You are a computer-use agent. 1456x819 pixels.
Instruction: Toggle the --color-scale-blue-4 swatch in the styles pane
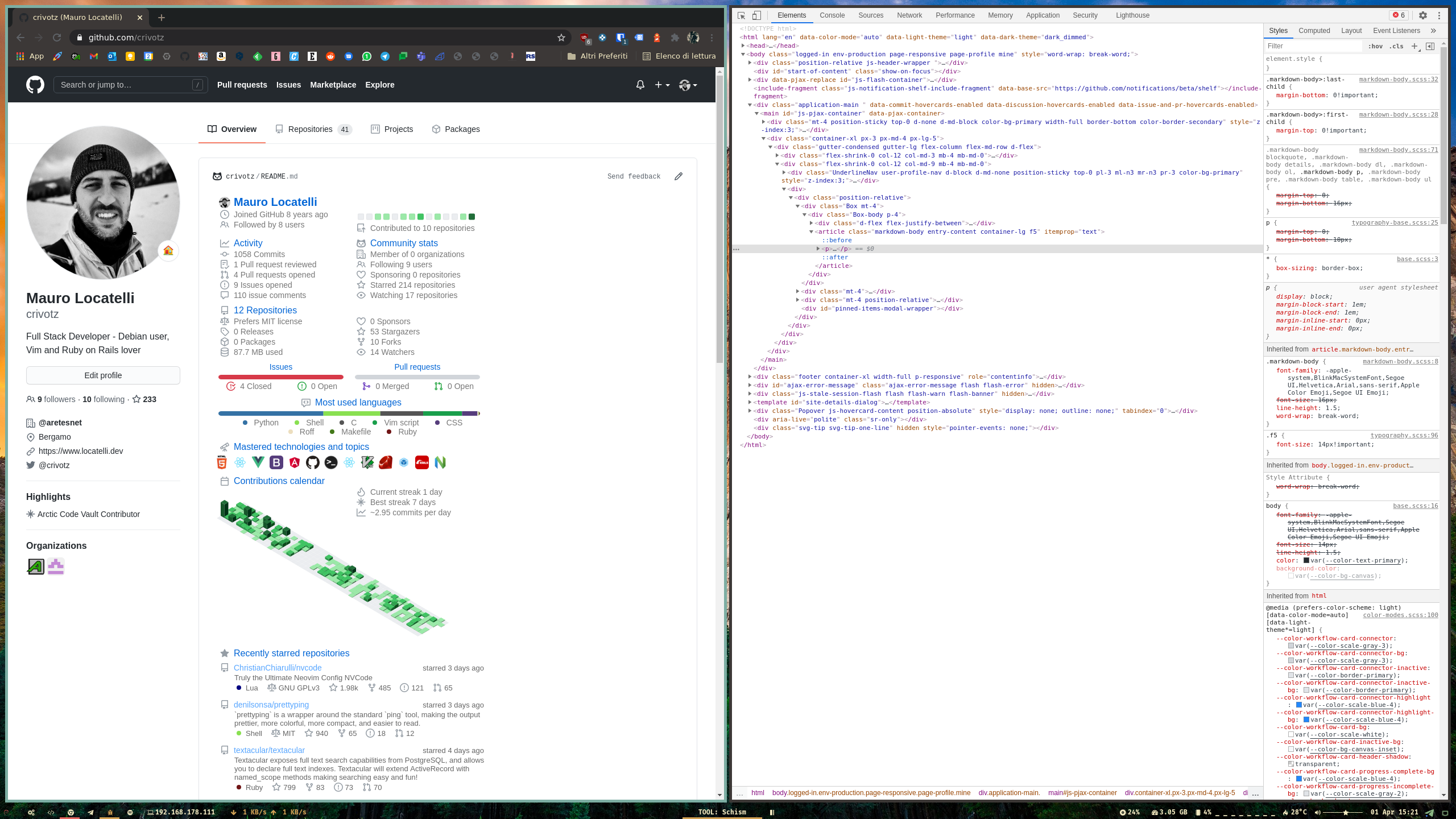pos(1298,705)
